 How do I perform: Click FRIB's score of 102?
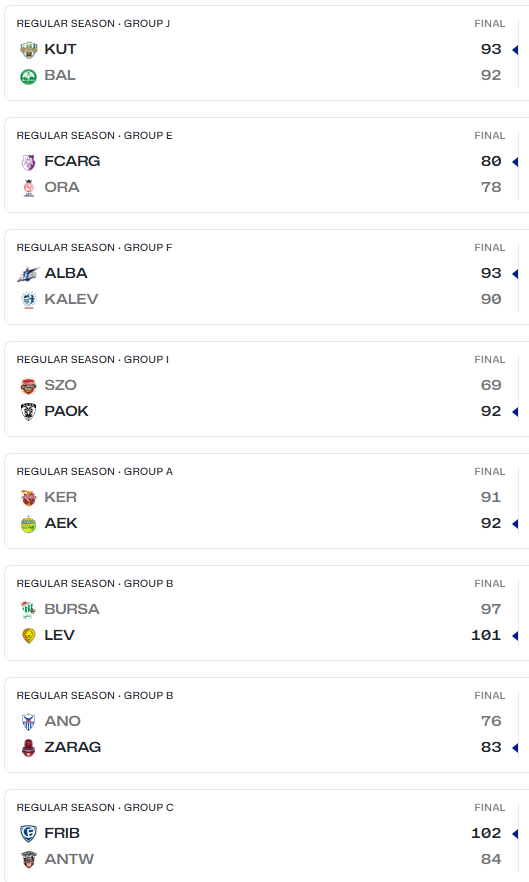(486, 833)
